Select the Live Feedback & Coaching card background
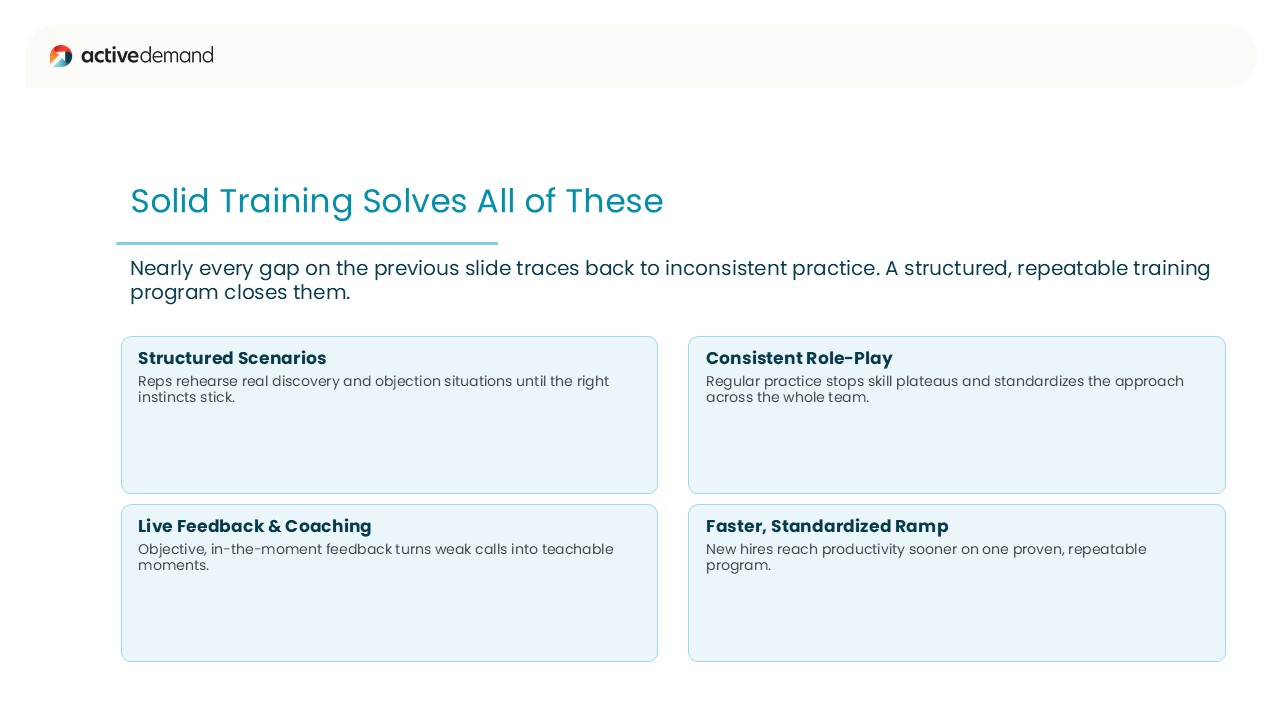The image size is (1280, 720). coord(389,618)
